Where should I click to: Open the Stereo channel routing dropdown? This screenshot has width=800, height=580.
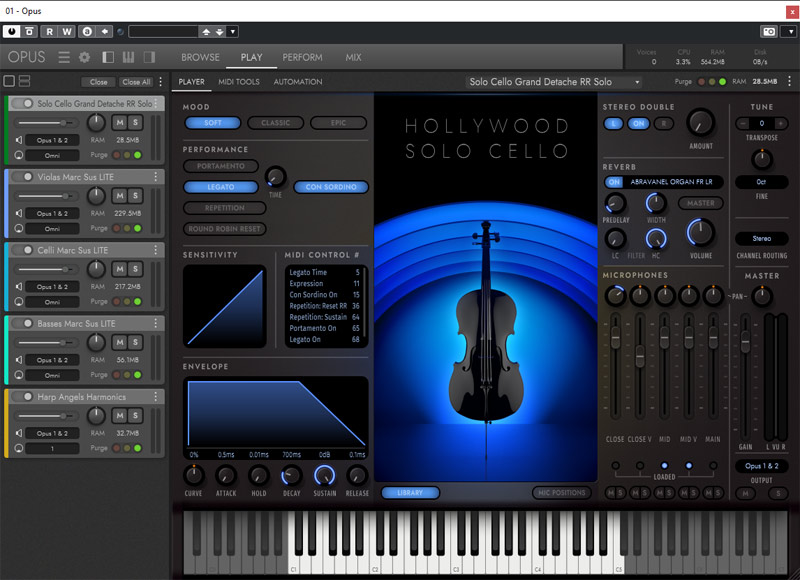(761, 239)
